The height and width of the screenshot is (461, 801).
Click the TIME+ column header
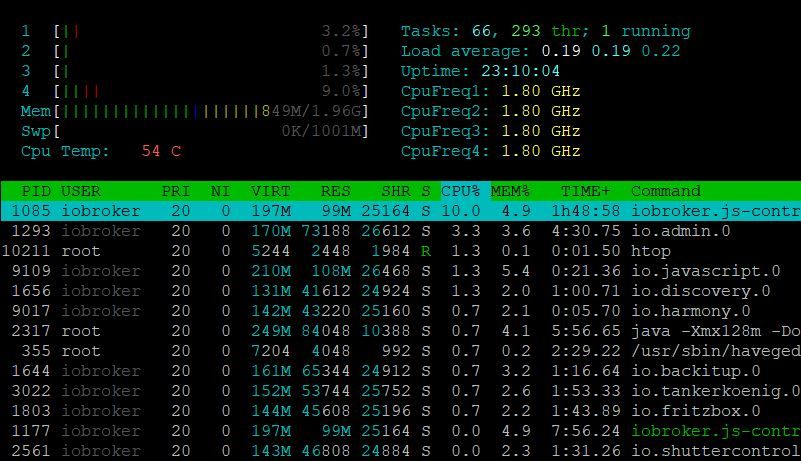tap(585, 191)
